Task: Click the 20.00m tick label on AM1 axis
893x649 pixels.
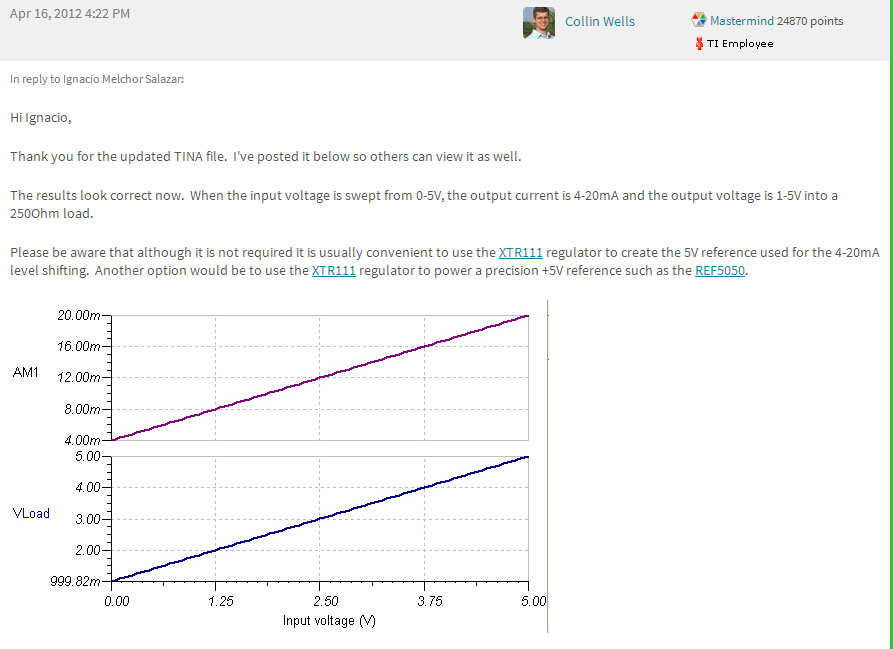Action: 80,316
